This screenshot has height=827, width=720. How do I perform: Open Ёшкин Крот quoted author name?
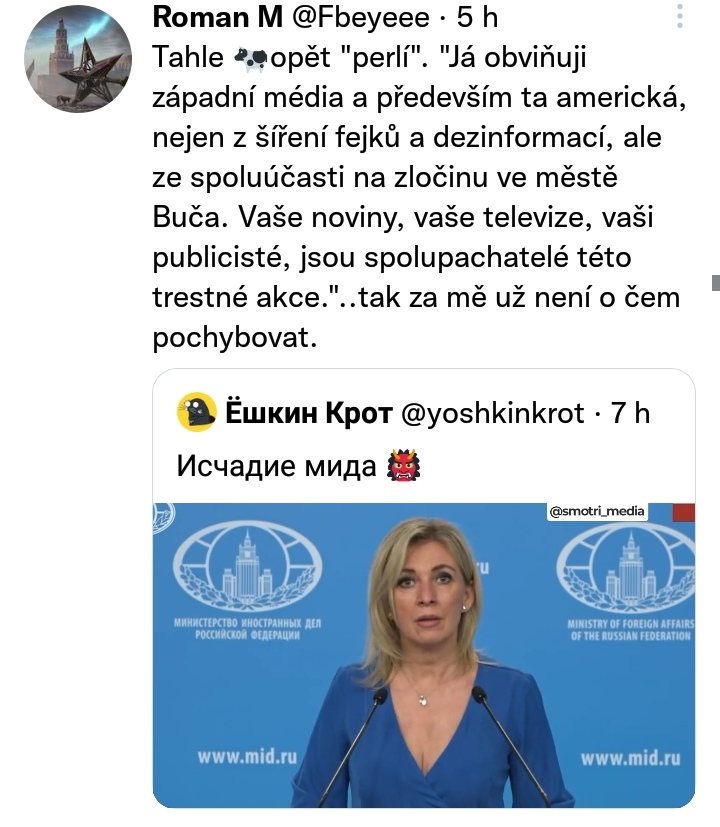click(309, 412)
